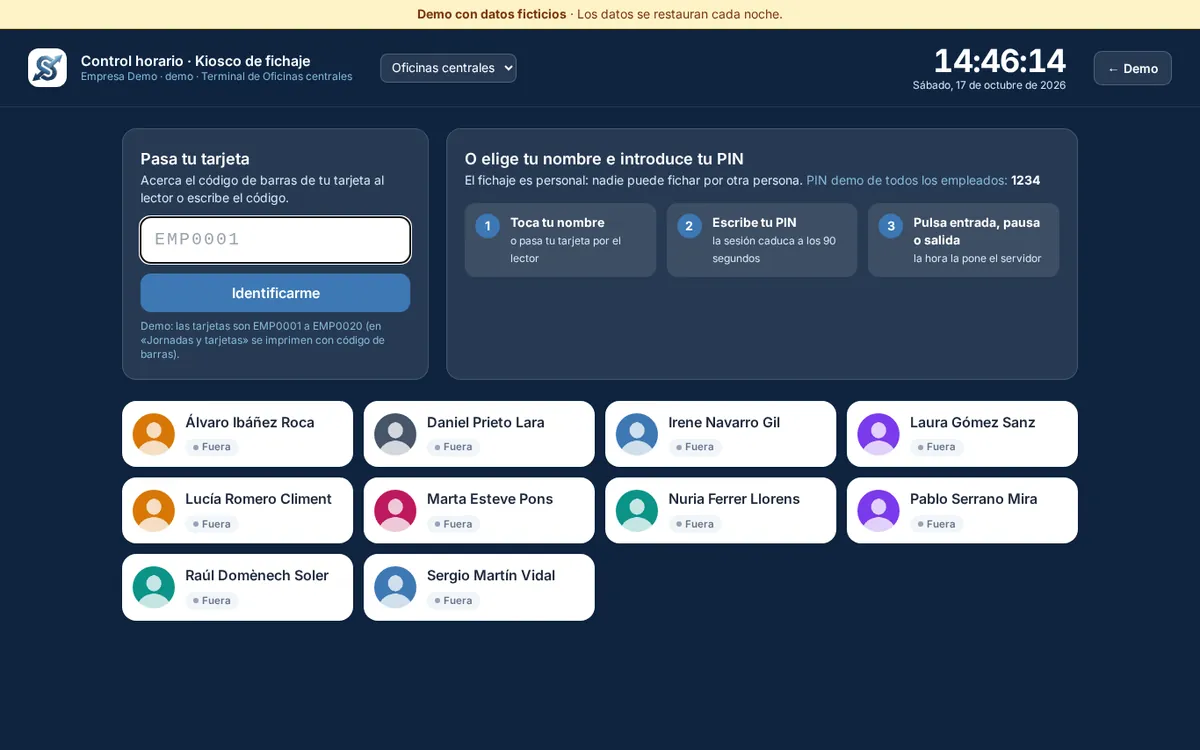Select employee name Pablo Serrano Mira
The width and height of the screenshot is (1200, 750).
[x=973, y=499]
